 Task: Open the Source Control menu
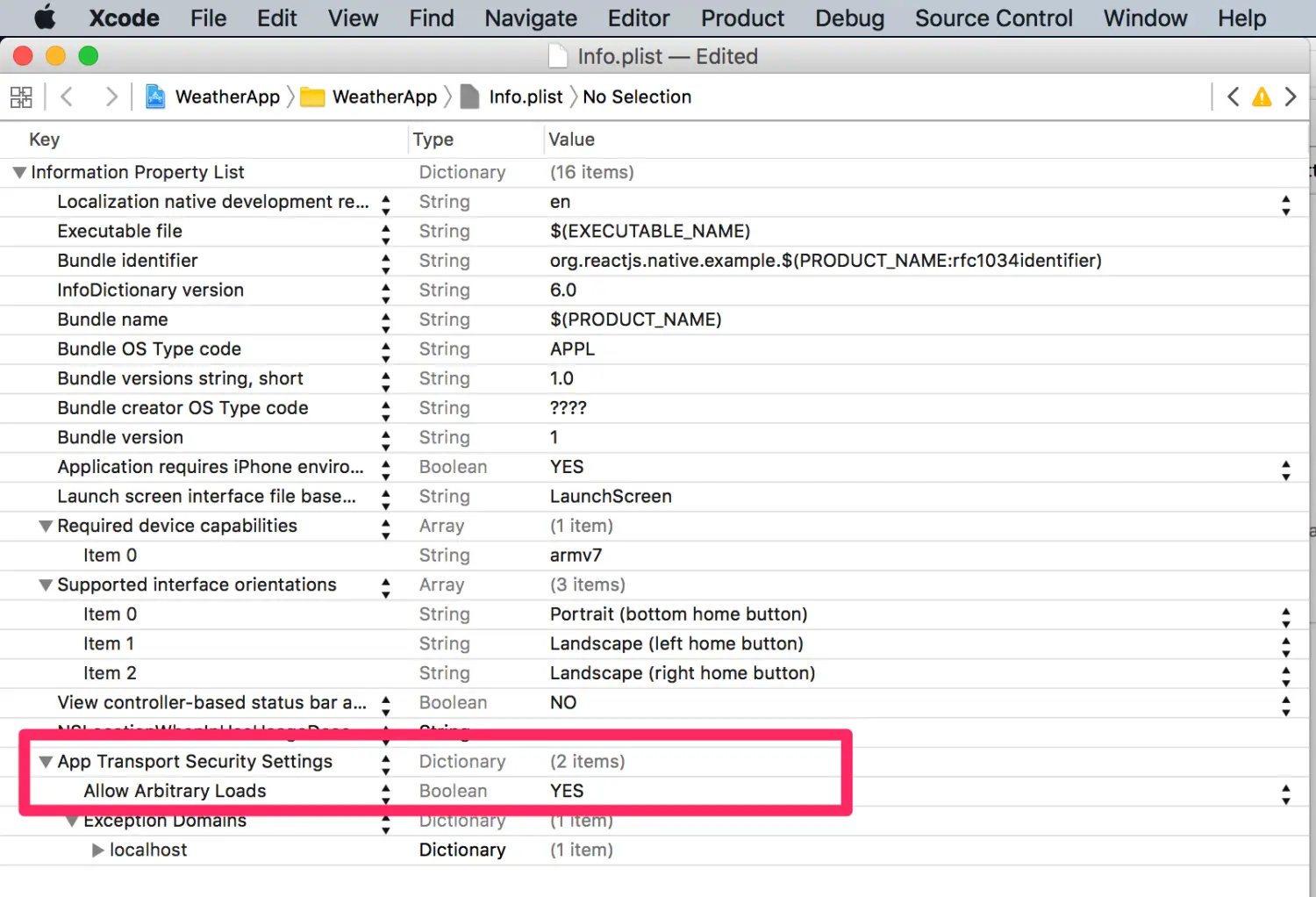(x=993, y=18)
